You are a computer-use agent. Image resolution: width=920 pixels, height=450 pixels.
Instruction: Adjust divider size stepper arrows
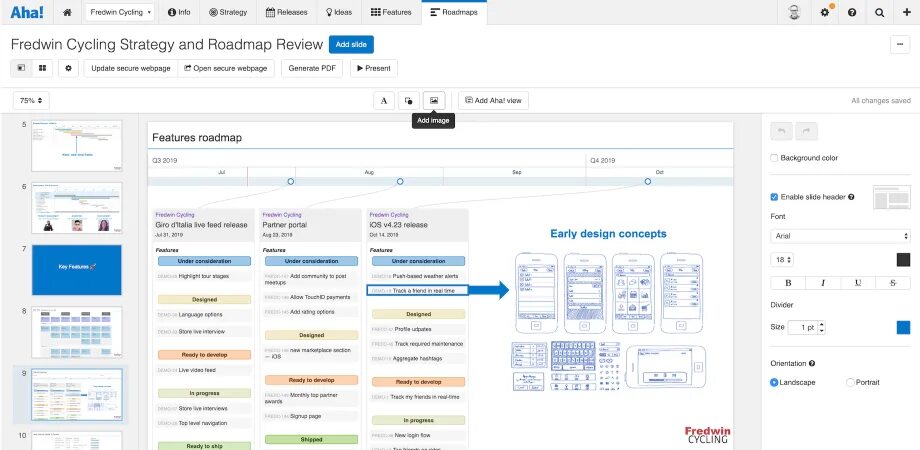[x=821, y=327]
